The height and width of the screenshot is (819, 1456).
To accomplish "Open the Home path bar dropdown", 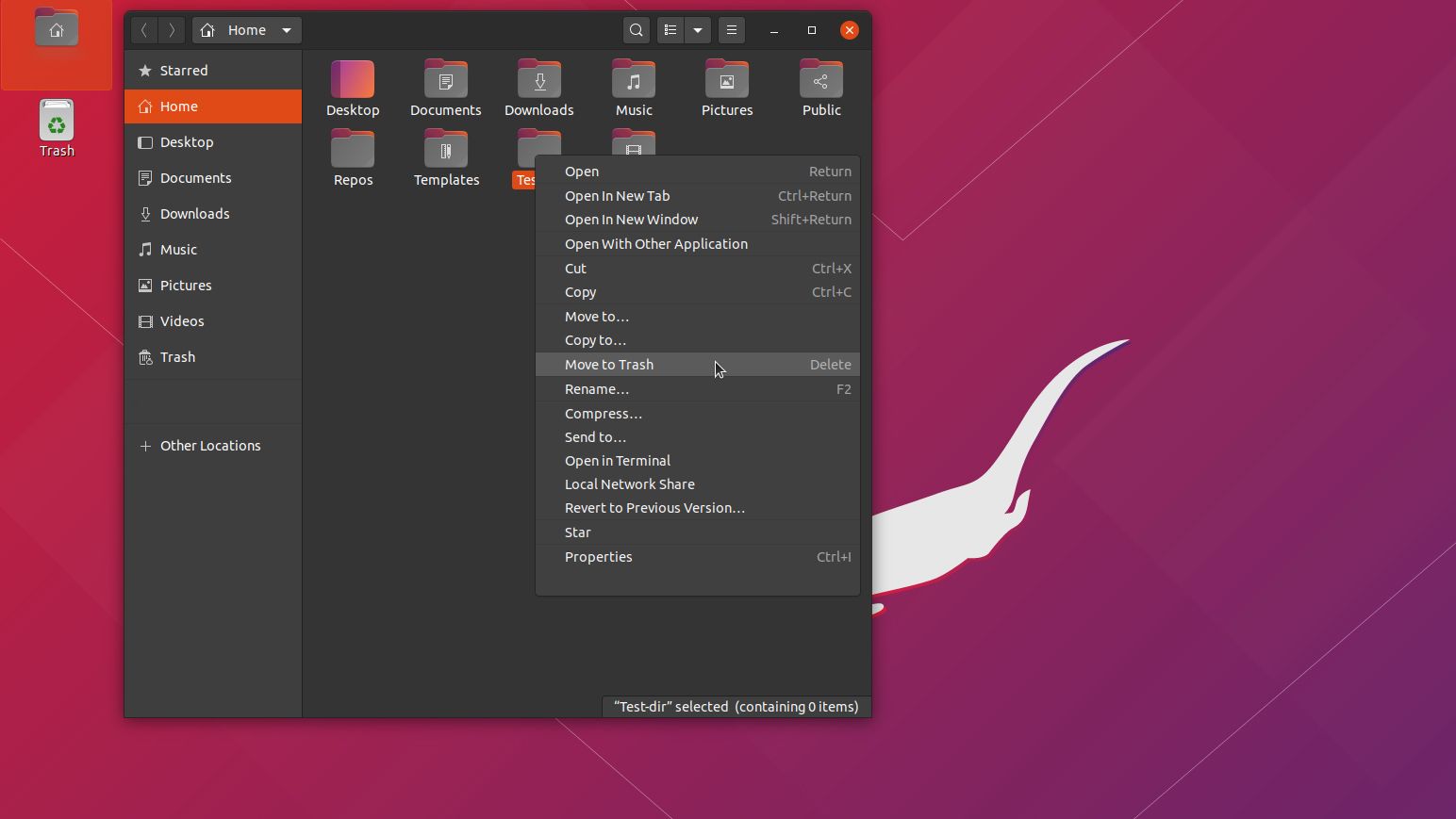I will 288,30.
